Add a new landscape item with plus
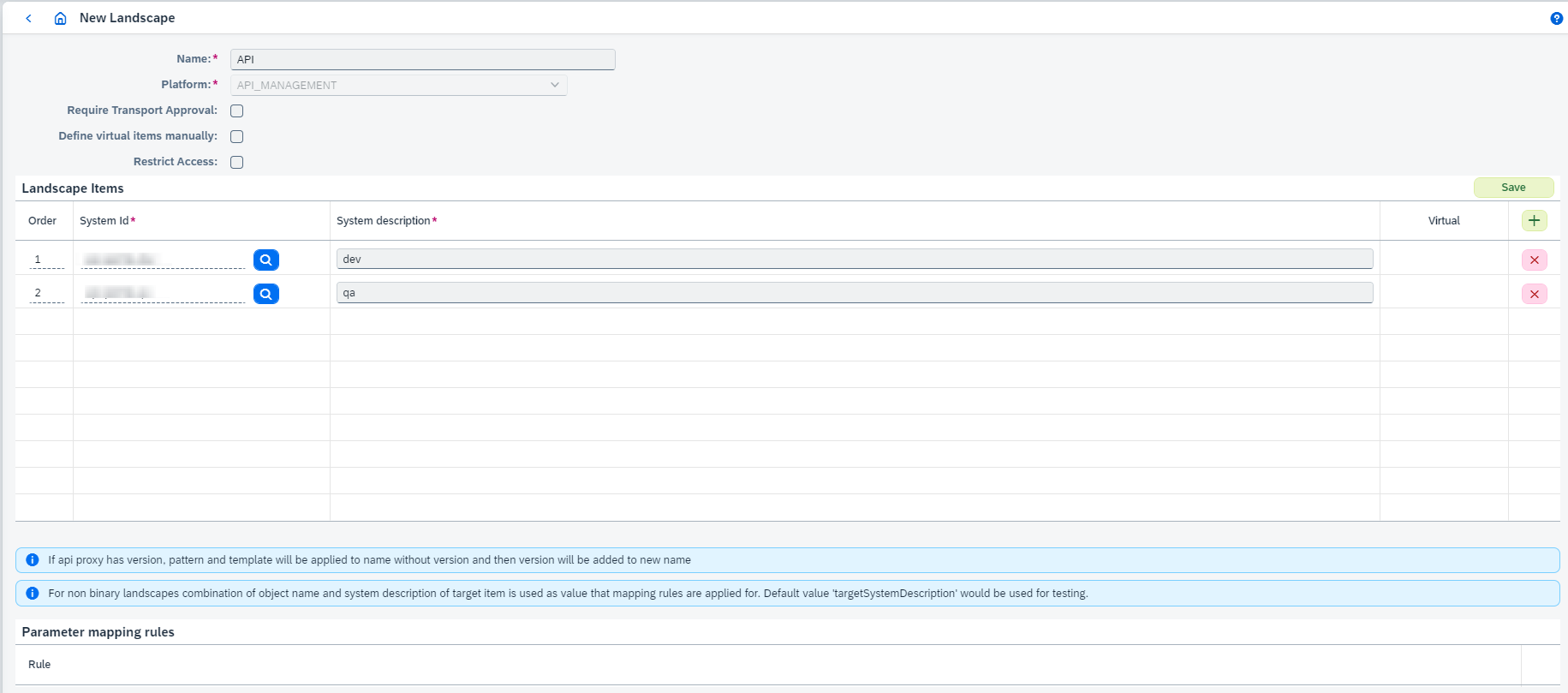This screenshot has width=1568, height=693. coord(1534,221)
